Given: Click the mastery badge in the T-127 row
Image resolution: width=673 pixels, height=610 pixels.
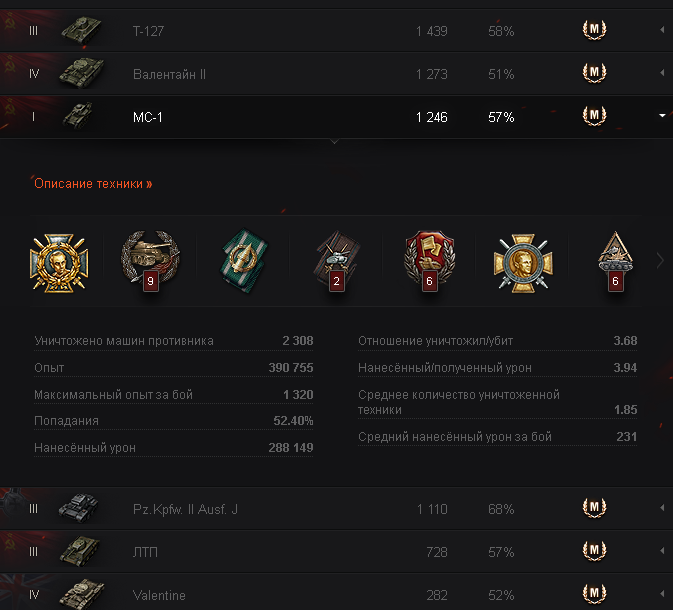Looking at the screenshot, I should [x=594, y=30].
